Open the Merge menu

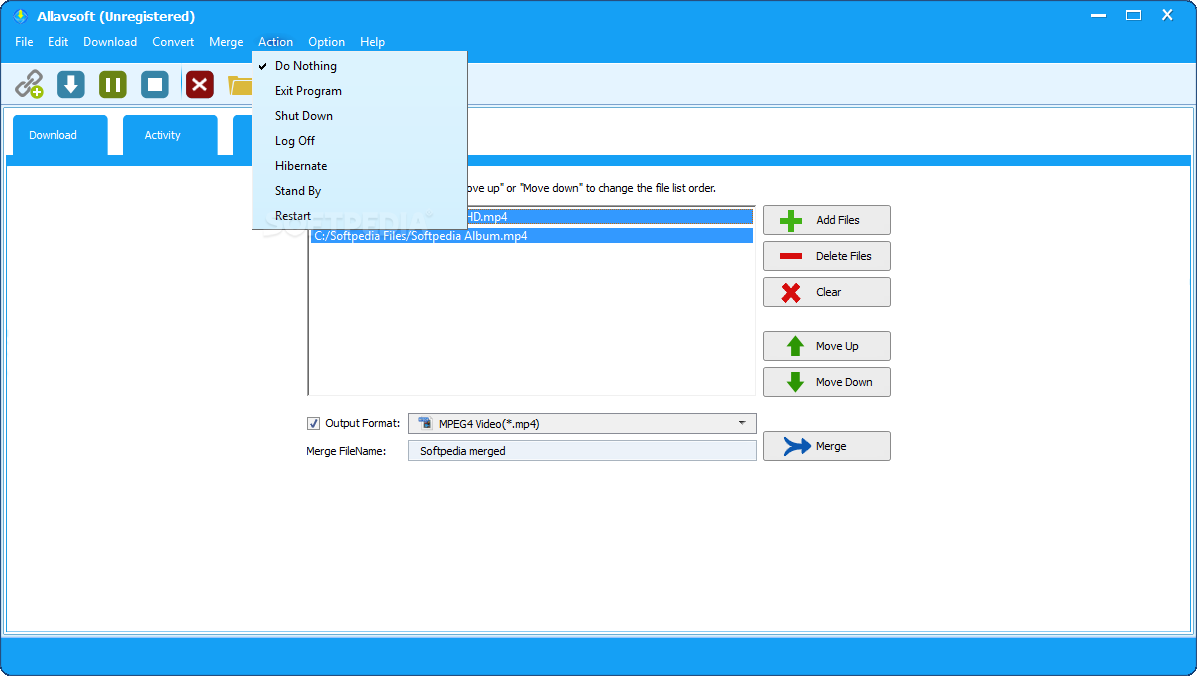[x=226, y=42]
